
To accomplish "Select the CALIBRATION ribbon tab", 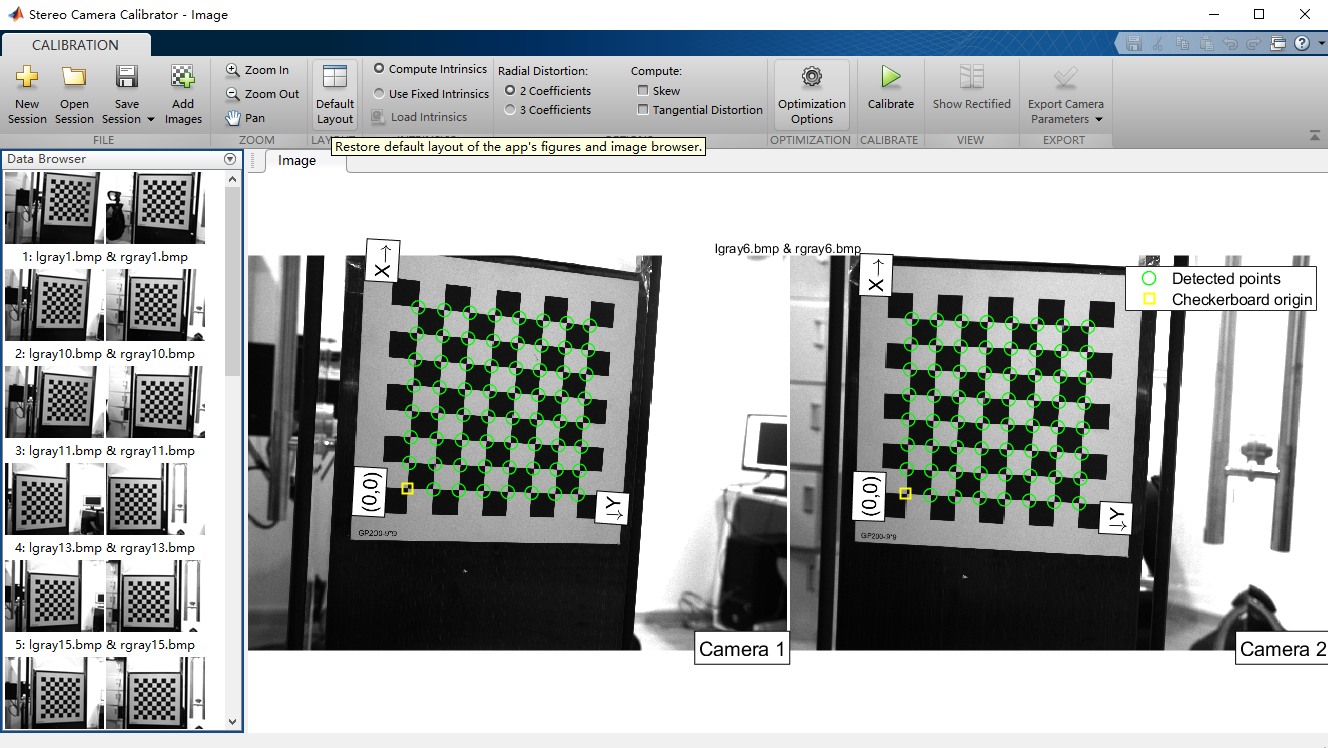I will pos(76,45).
